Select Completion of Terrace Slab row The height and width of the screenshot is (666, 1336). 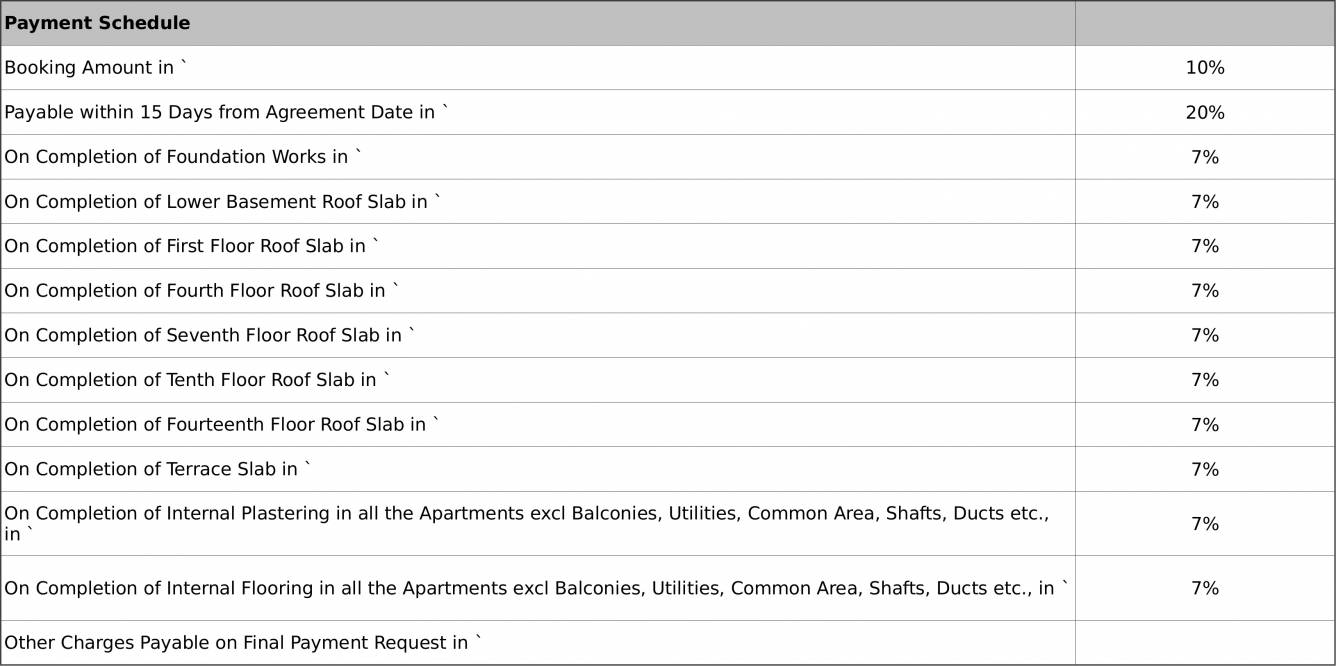click(x=158, y=469)
